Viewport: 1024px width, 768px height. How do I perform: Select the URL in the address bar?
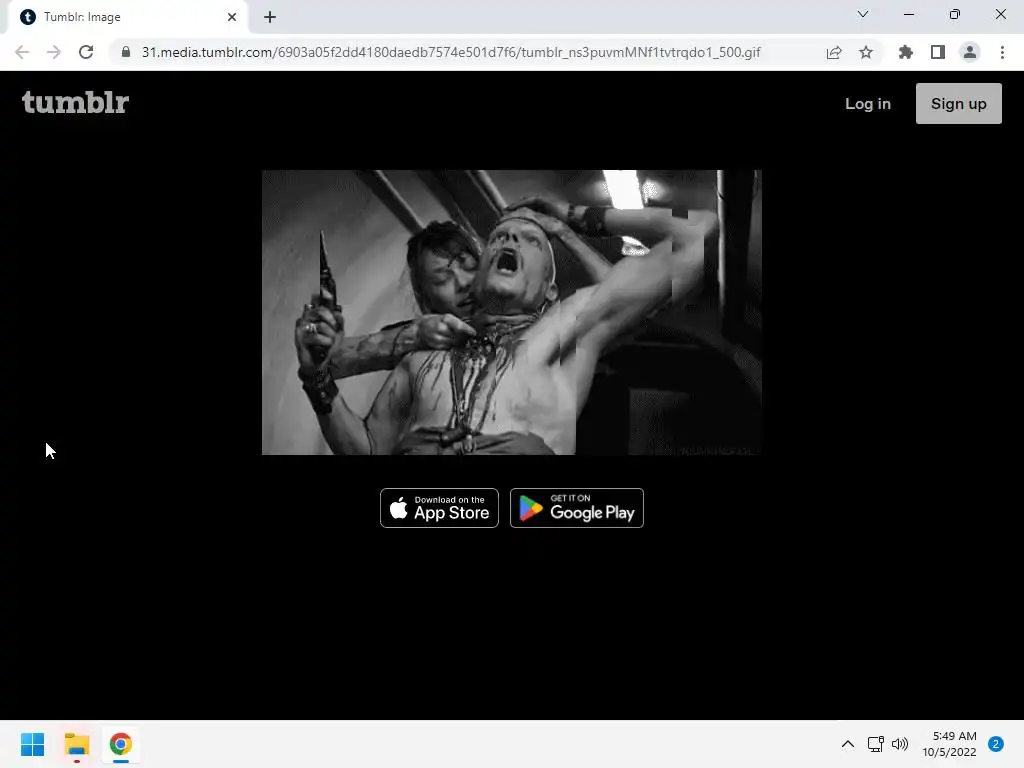click(x=451, y=52)
